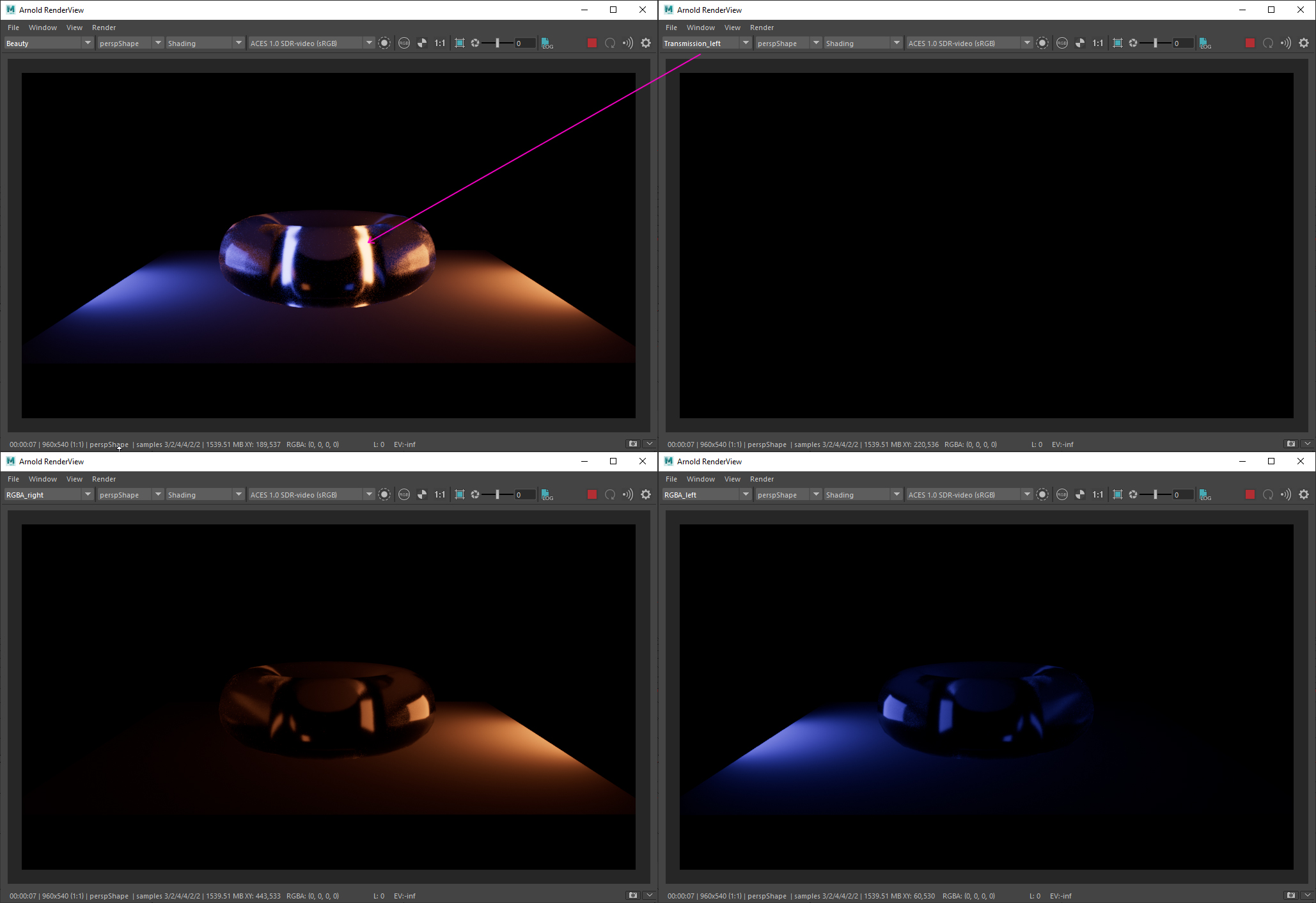Click the exposure slider in Beauty window

pyautogui.click(x=497, y=43)
